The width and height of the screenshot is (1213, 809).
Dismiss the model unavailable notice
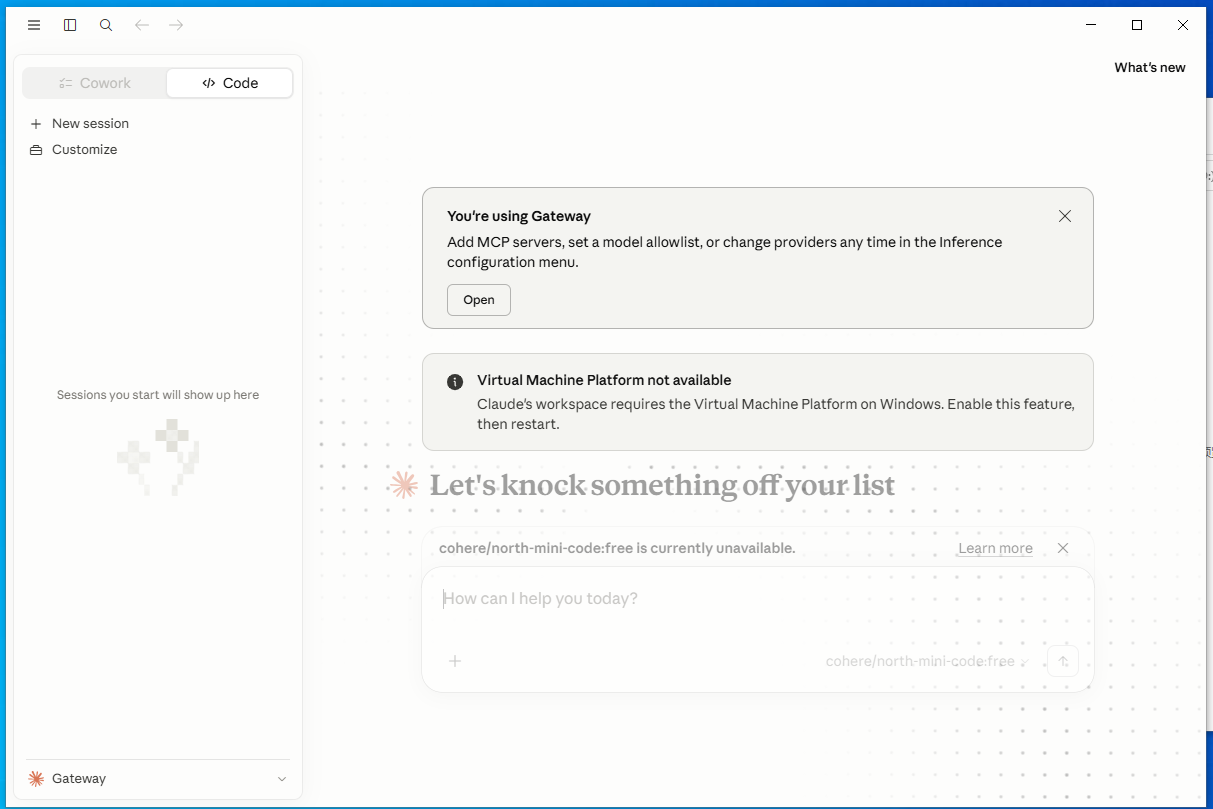pyautogui.click(x=1063, y=548)
